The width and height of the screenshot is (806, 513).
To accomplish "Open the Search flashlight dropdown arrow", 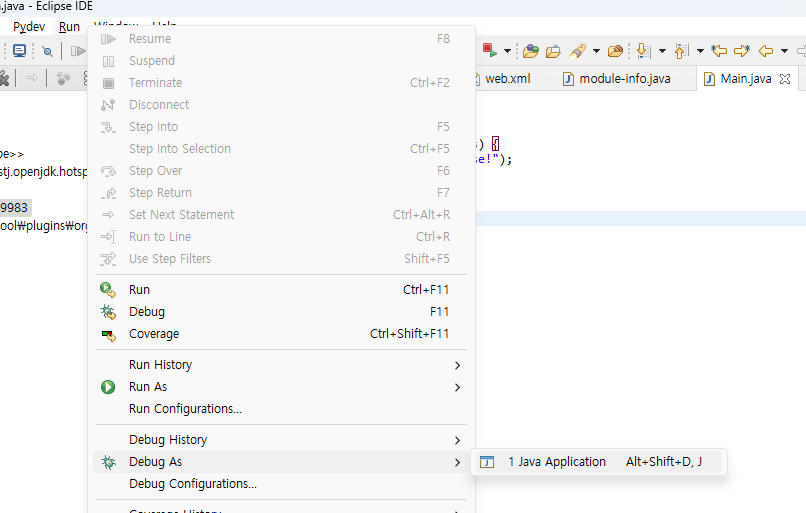I will 596,51.
